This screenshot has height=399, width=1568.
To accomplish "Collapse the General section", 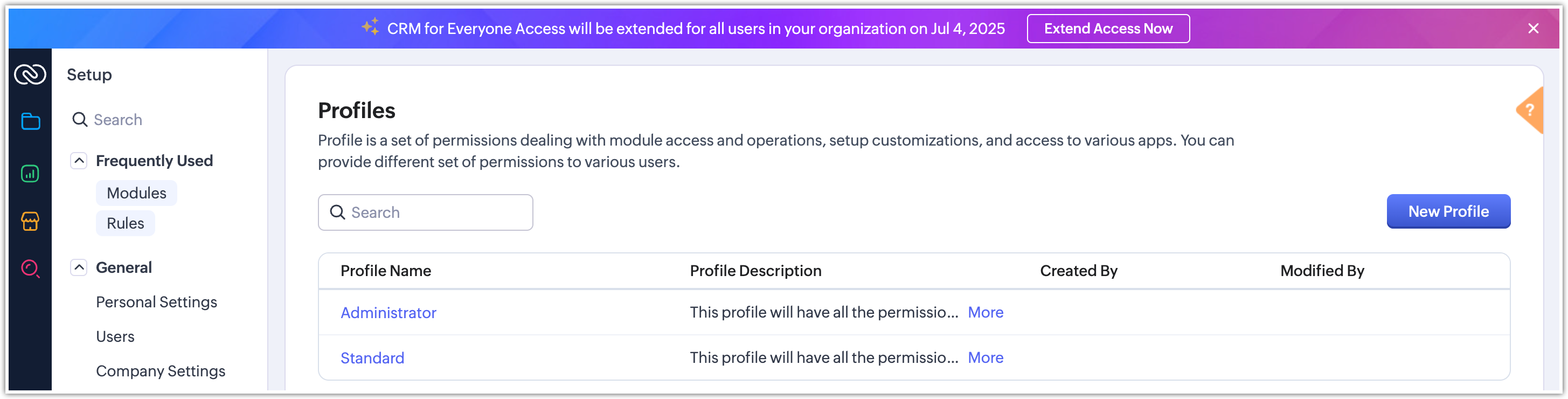I will click(79, 267).
